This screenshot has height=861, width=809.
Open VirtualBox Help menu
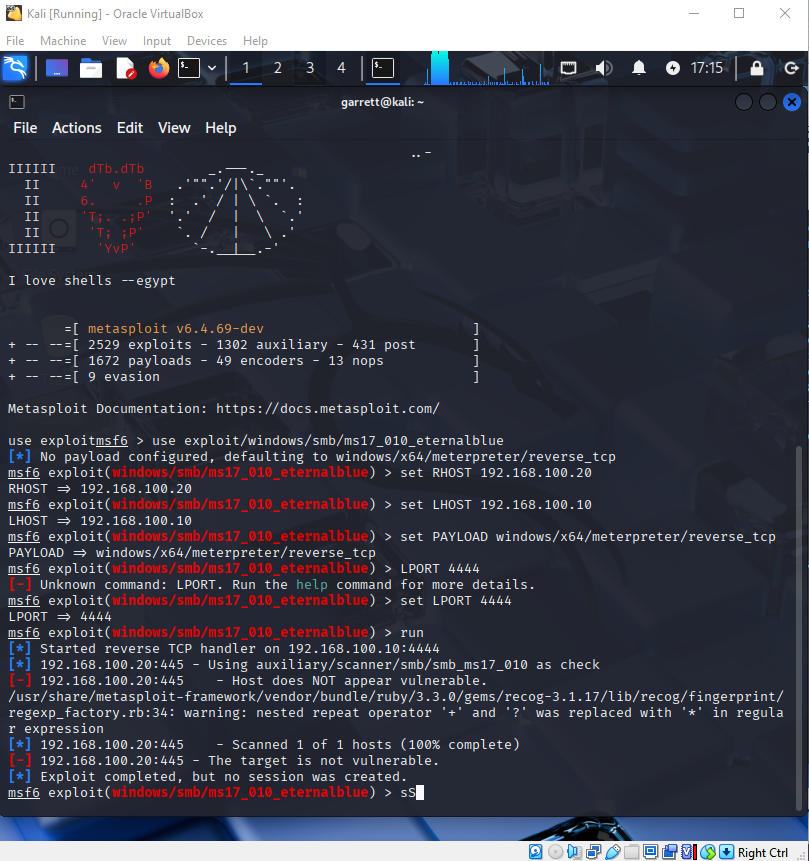pos(255,41)
